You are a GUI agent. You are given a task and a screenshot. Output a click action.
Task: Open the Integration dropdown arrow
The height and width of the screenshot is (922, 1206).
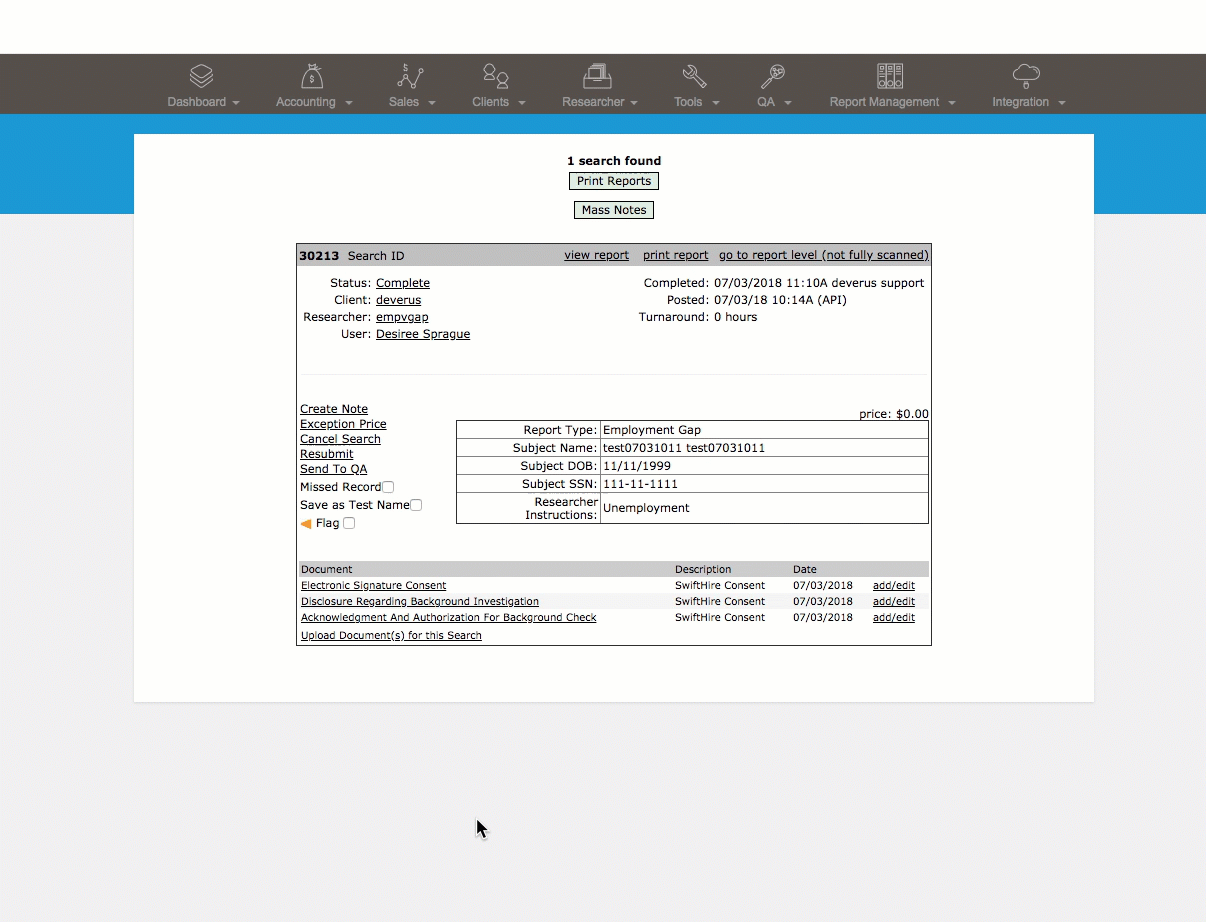(x=1062, y=103)
